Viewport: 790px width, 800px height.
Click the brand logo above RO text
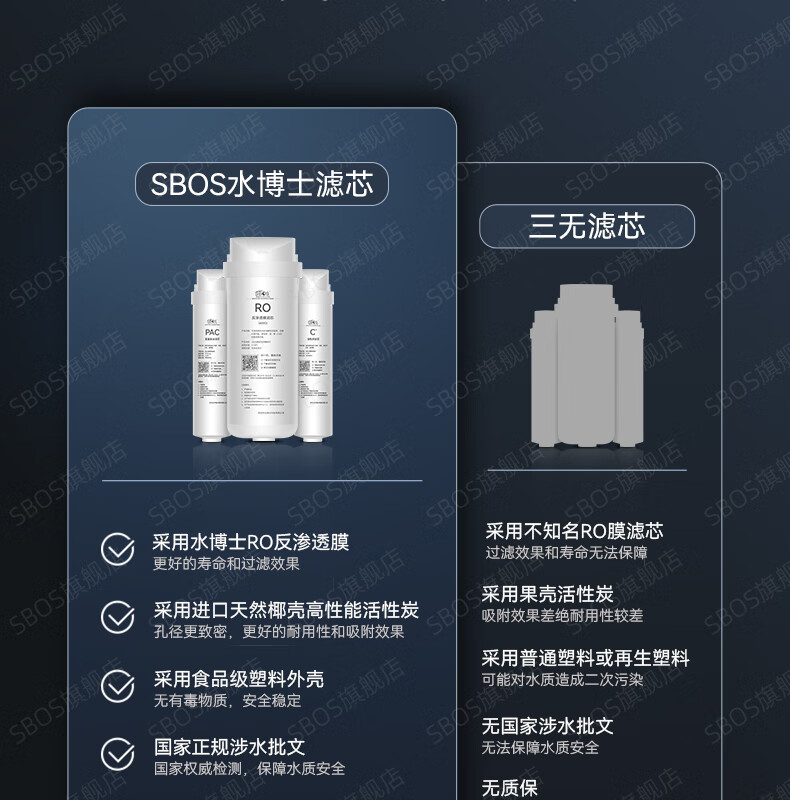pyautogui.click(x=262, y=294)
